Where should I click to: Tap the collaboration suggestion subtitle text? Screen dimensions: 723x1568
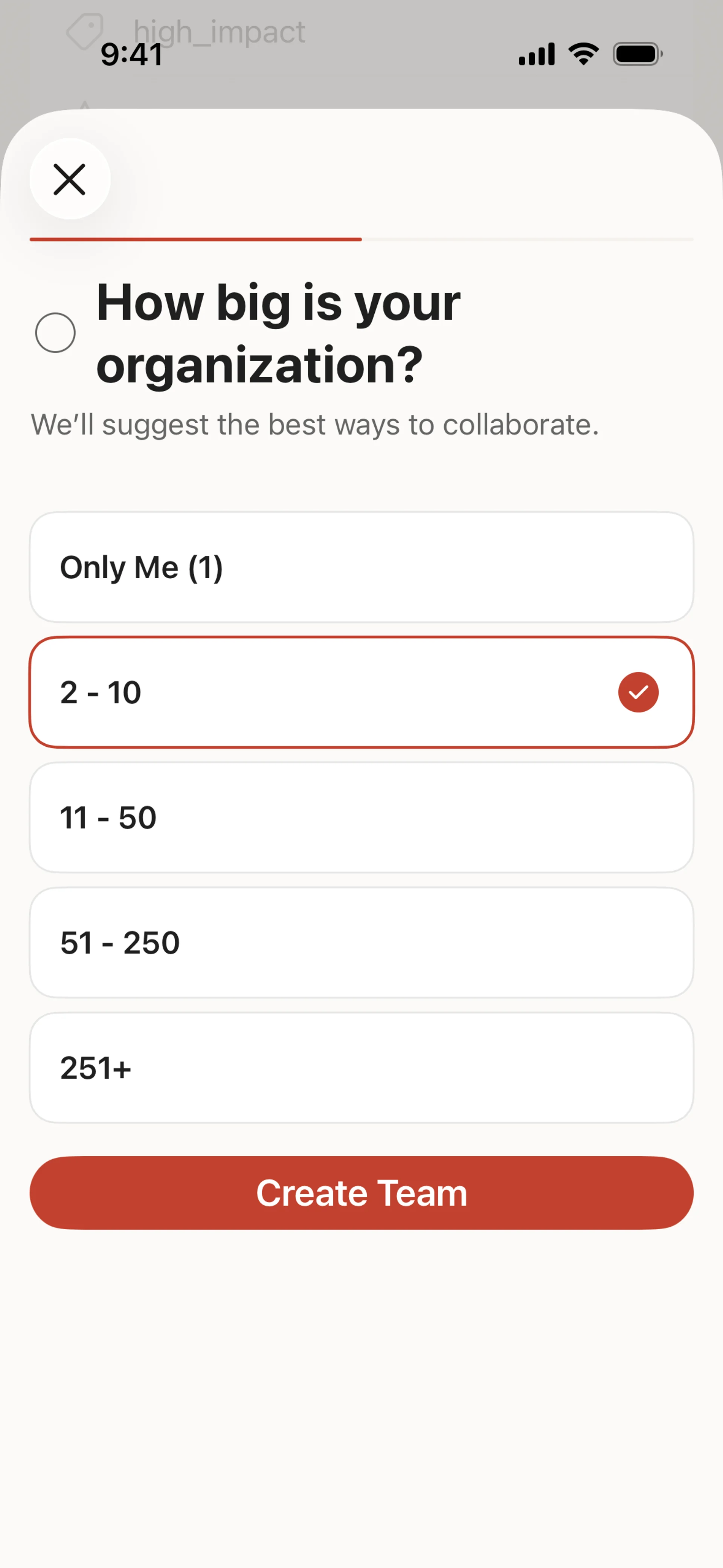(x=315, y=425)
